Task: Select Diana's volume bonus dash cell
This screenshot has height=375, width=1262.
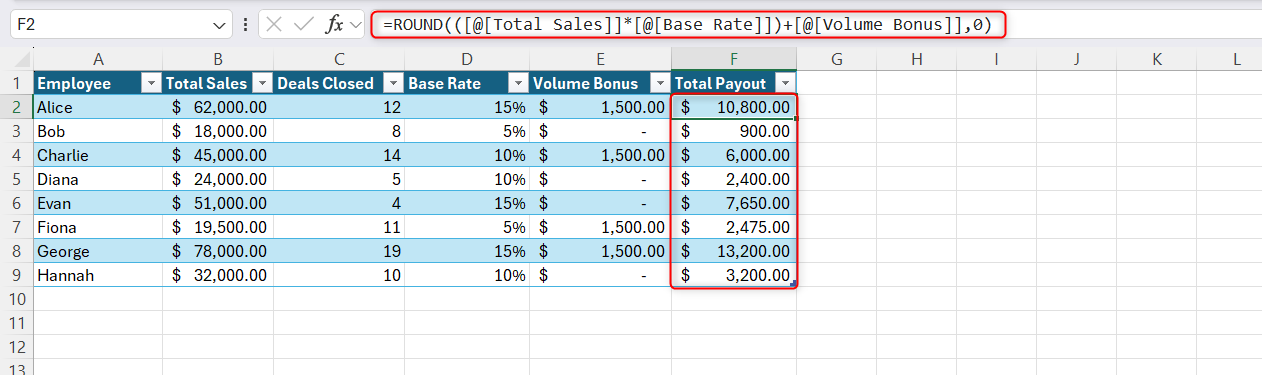Action: click(600, 179)
